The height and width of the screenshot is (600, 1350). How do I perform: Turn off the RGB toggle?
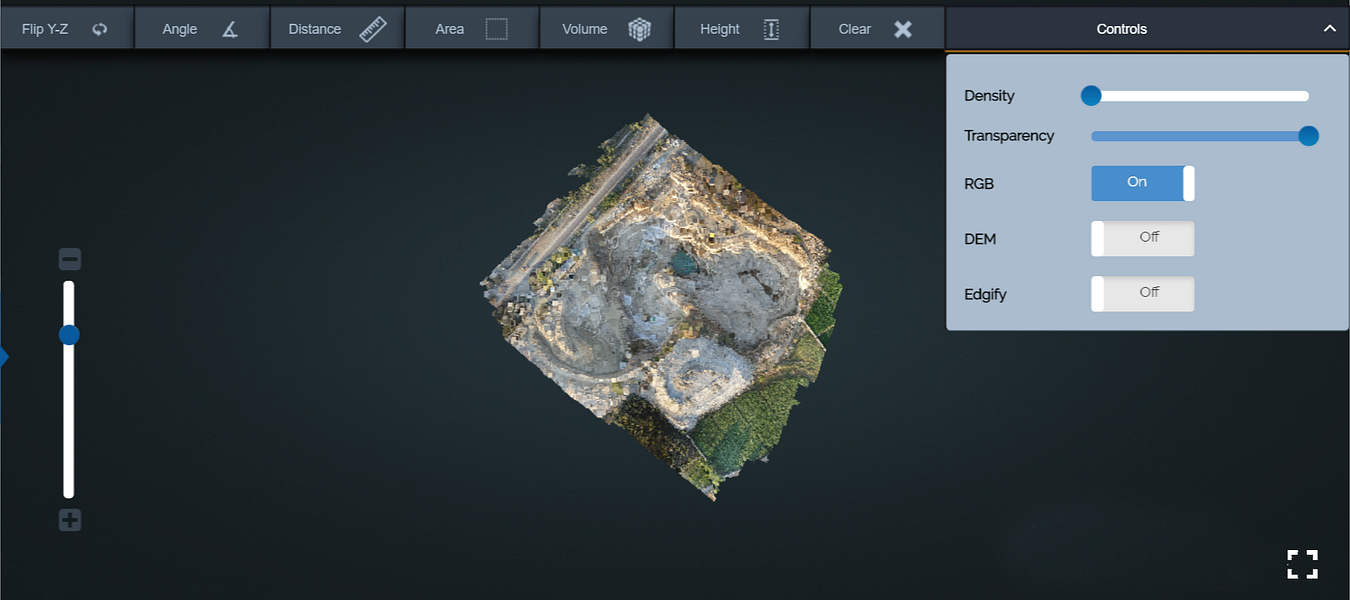[1142, 183]
